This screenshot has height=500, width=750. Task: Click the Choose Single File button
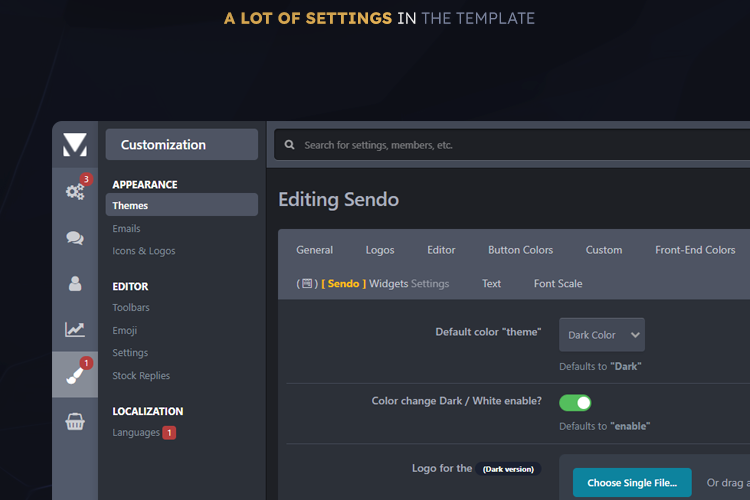(632, 483)
